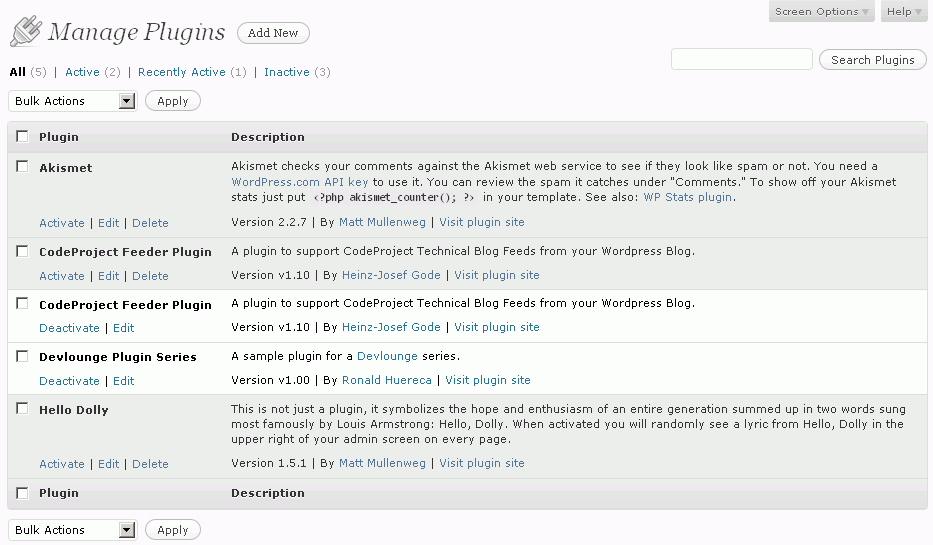The height and width of the screenshot is (545, 933).
Task: Click the Search Plugins button
Action: [x=872, y=59]
